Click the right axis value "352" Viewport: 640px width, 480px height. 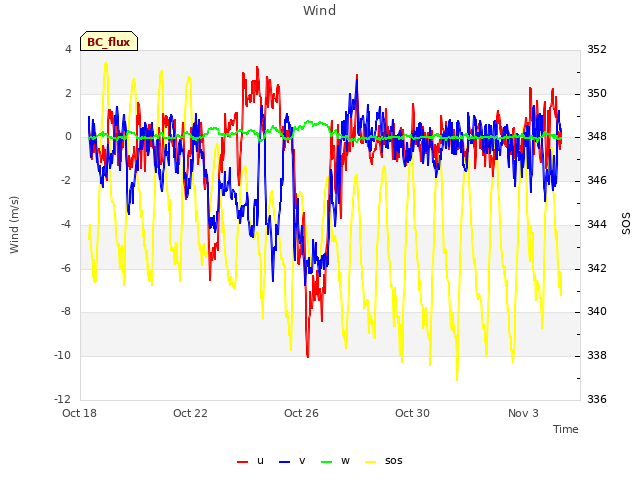tap(597, 49)
